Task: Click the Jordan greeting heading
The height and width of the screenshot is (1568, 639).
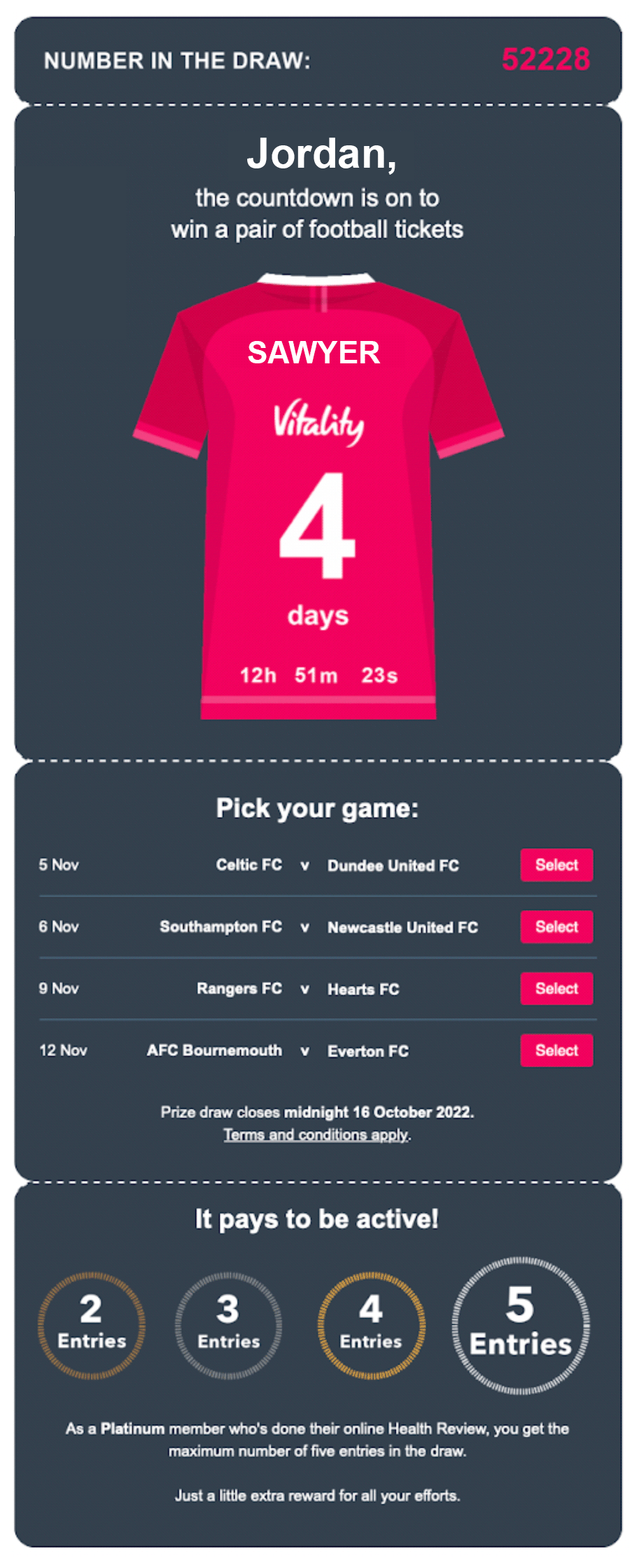Action: 321,154
